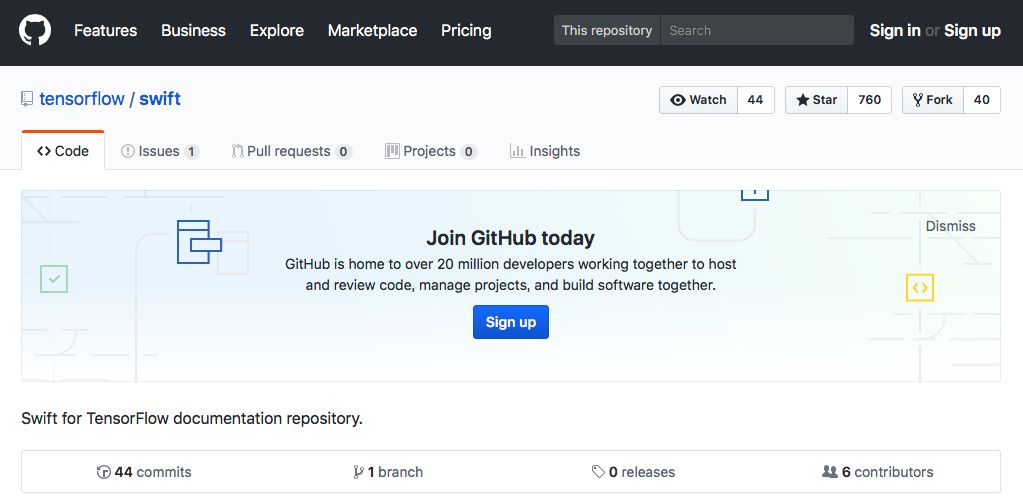Open the Issues tab

tap(159, 151)
